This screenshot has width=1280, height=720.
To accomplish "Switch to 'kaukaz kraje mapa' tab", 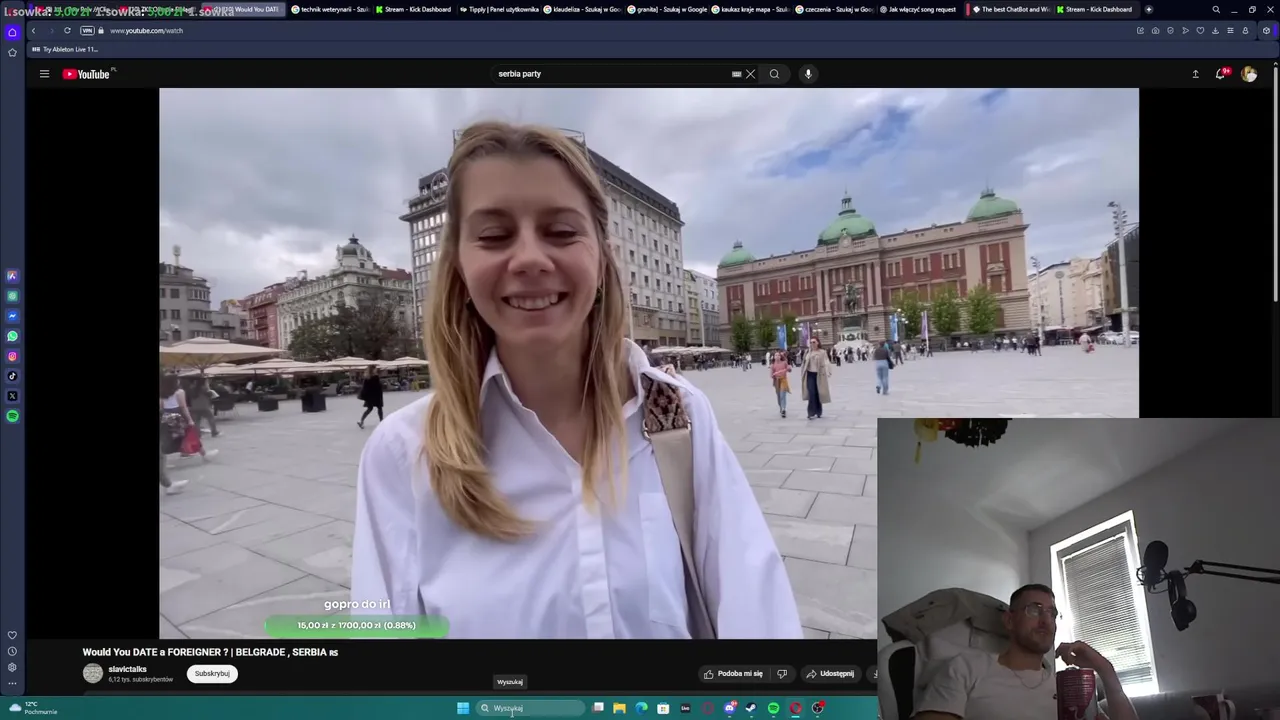I will 750,9.
